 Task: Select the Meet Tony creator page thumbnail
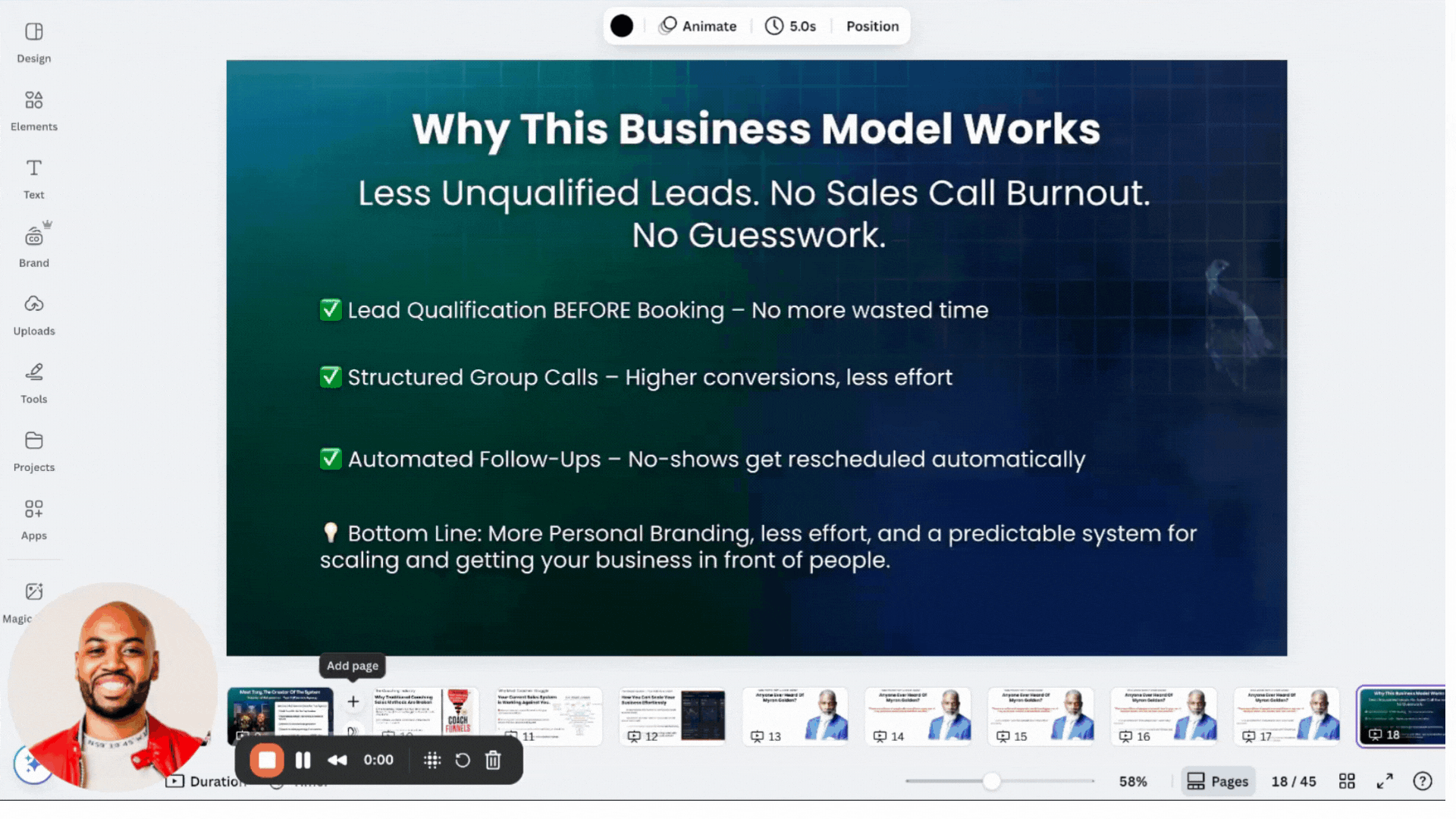coord(280,711)
